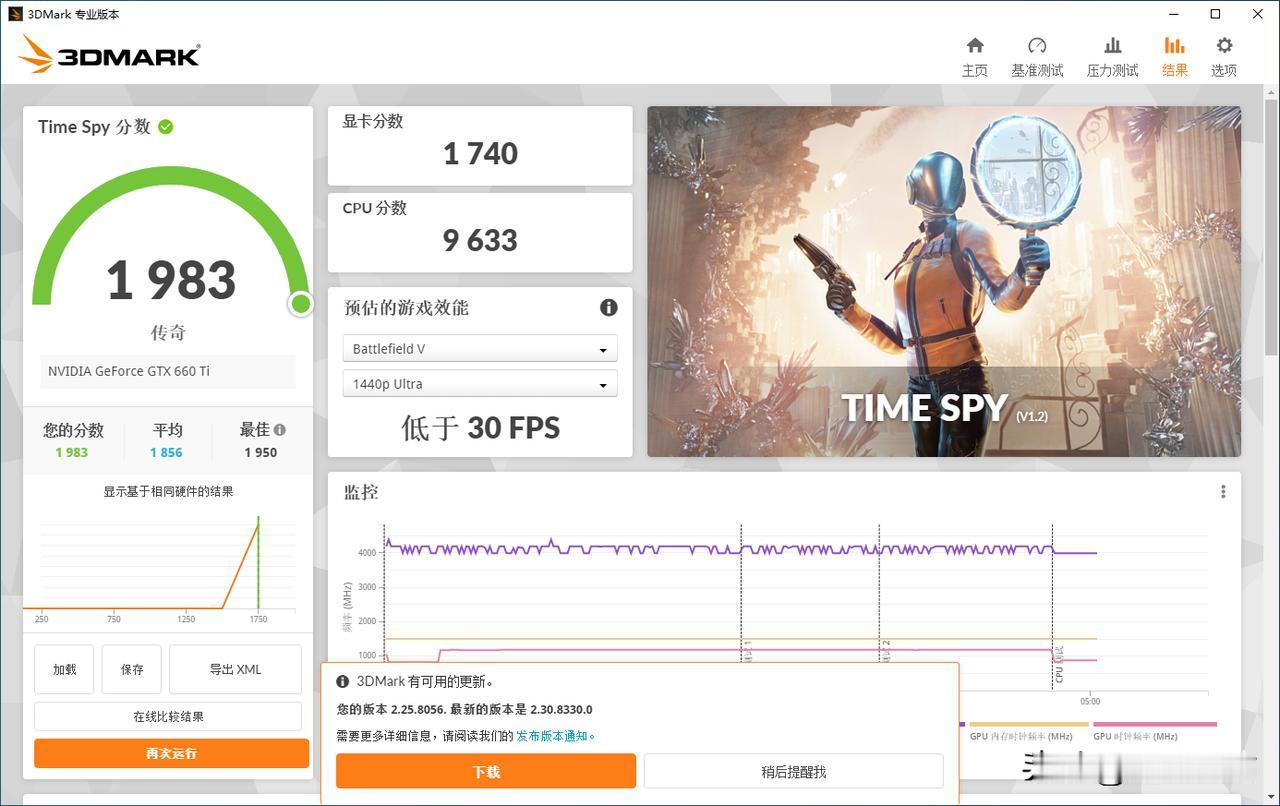Open the 选项 options gear tab
Screen dimensions: 1280x806
tap(1224, 57)
